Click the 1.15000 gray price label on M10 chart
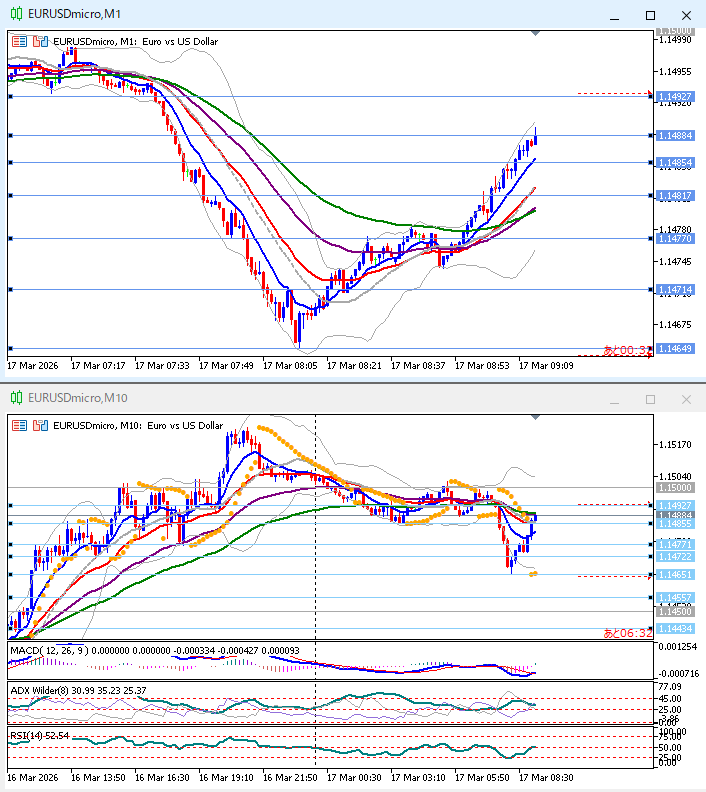The image size is (706, 792). pyautogui.click(x=676, y=487)
